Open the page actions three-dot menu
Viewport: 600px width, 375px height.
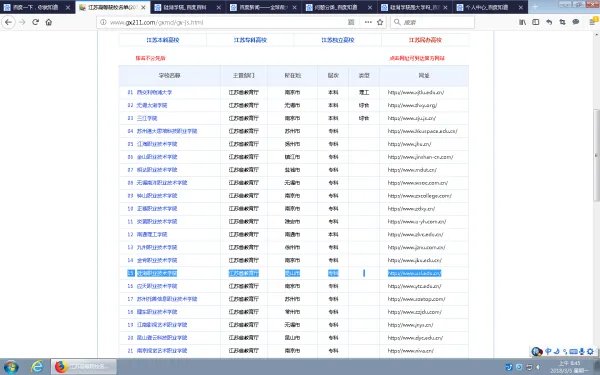[368, 23]
